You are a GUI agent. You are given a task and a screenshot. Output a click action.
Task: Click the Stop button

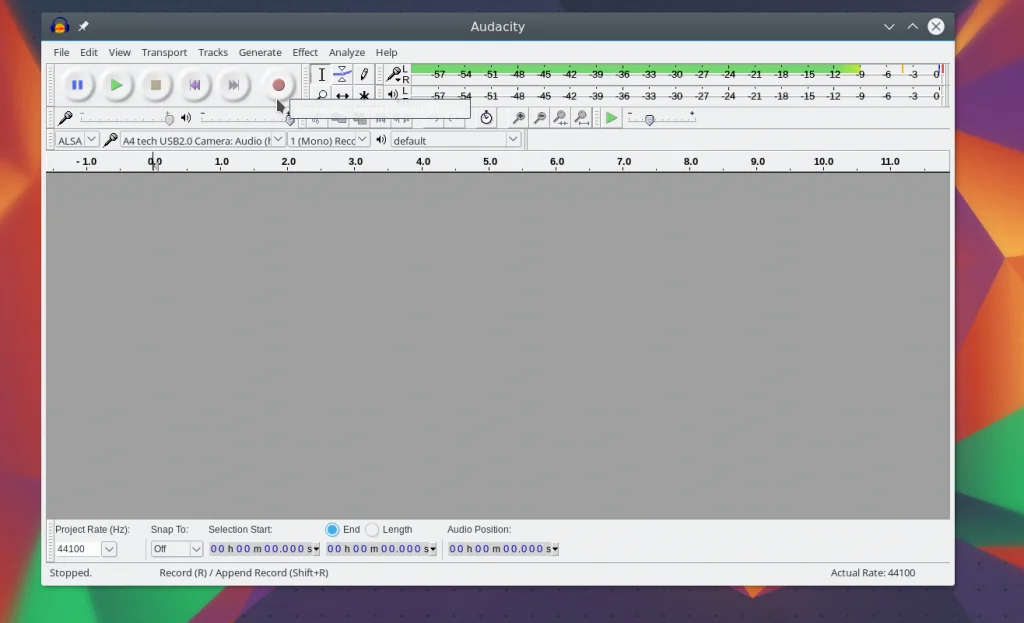[x=156, y=85]
